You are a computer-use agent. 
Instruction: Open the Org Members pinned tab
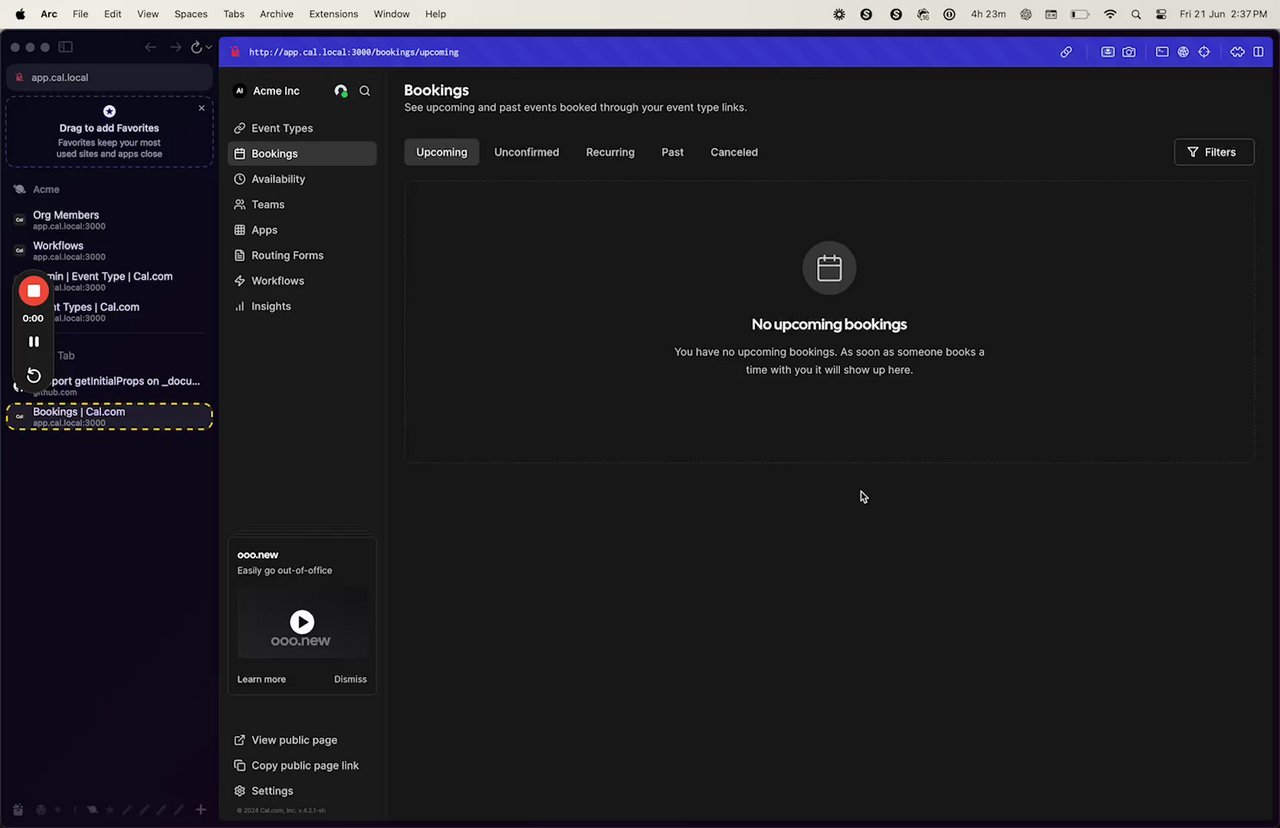coord(109,220)
